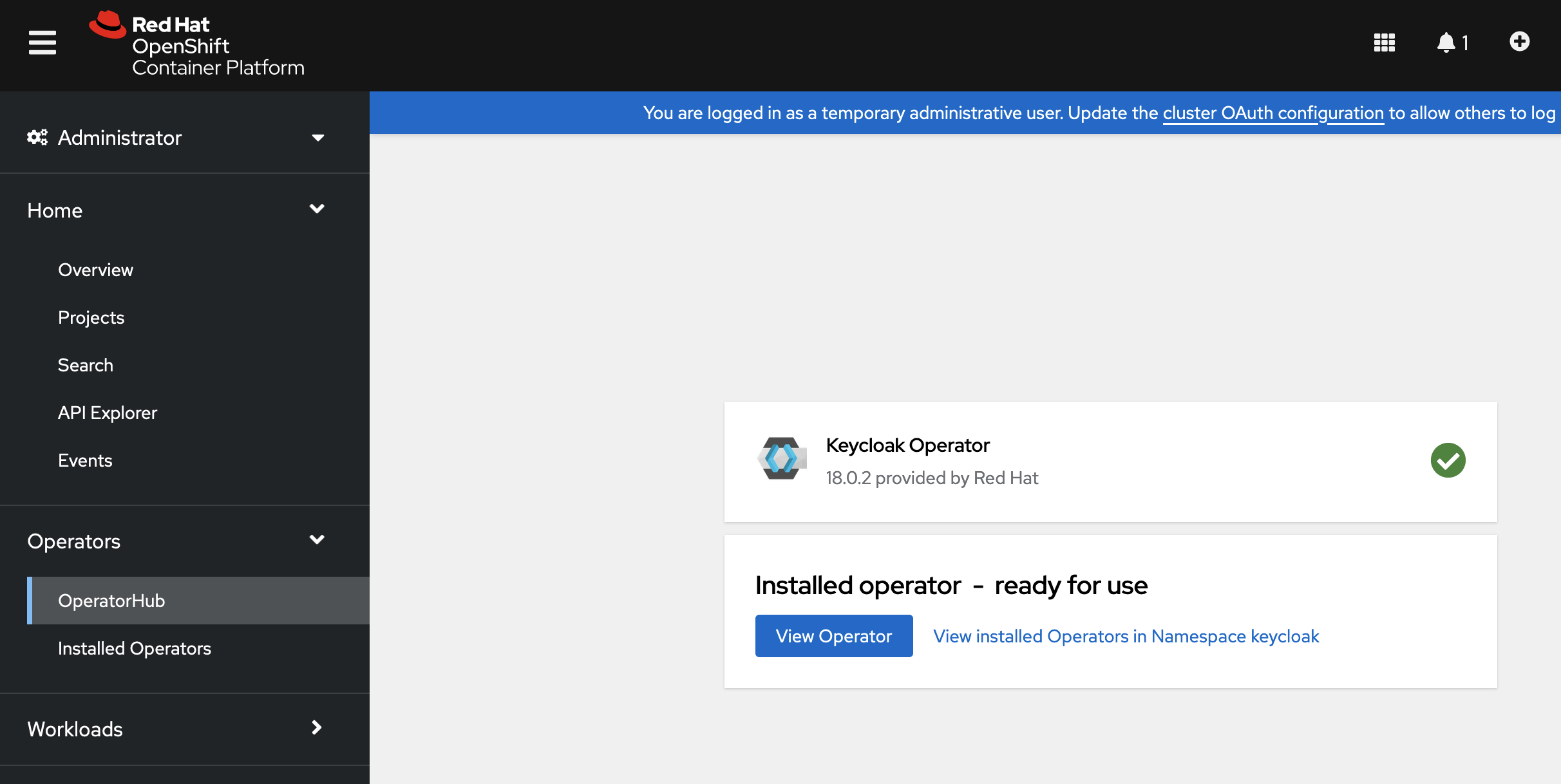Open the application launcher grid icon
This screenshot has height=784, width=1561.
(1384, 42)
